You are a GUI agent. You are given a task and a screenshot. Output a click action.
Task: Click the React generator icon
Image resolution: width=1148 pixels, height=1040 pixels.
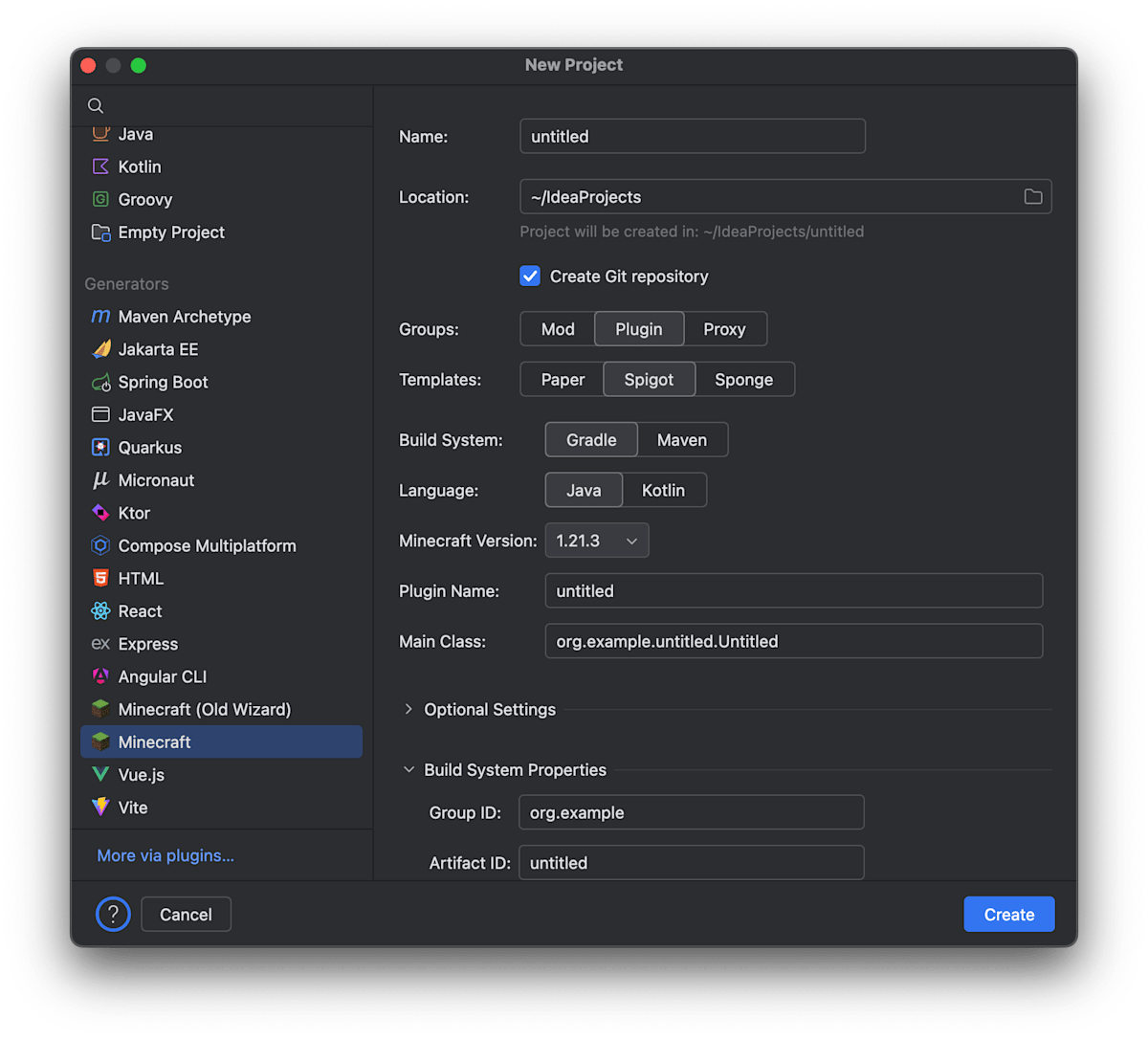point(100,610)
